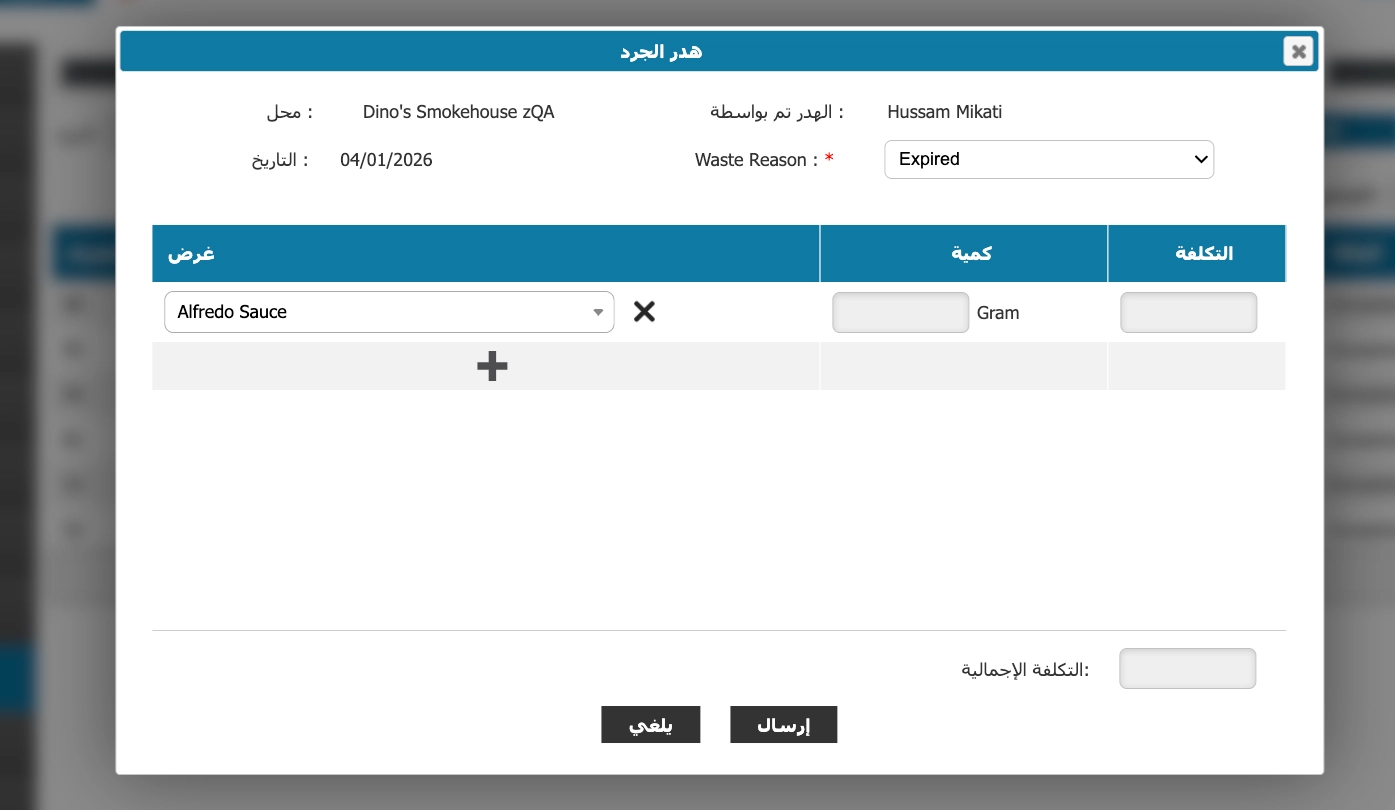Click the التكلفة الإجمالية label
The width and height of the screenshot is (1395, 810).
coord(1025,669)
